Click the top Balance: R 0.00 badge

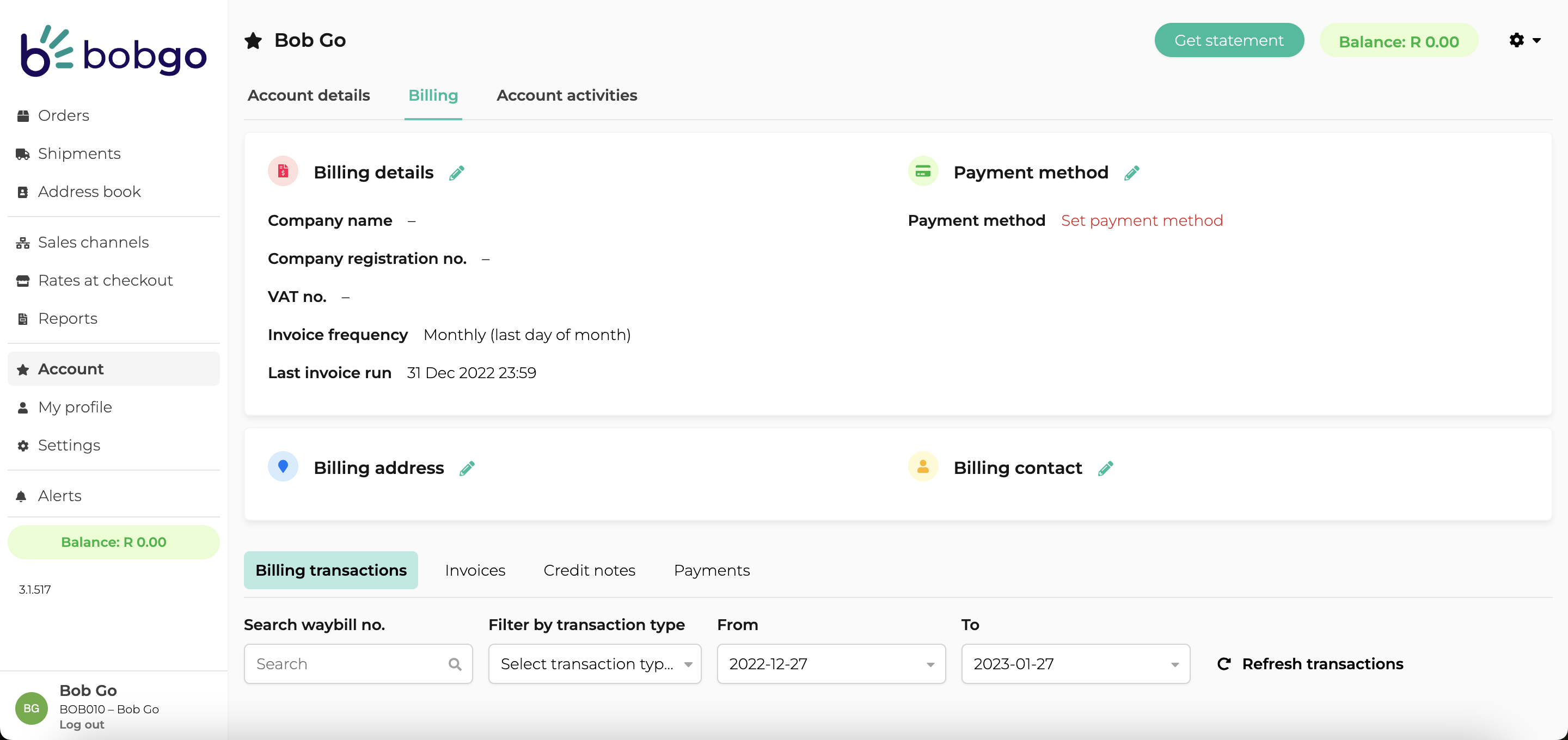point(1398,41)
